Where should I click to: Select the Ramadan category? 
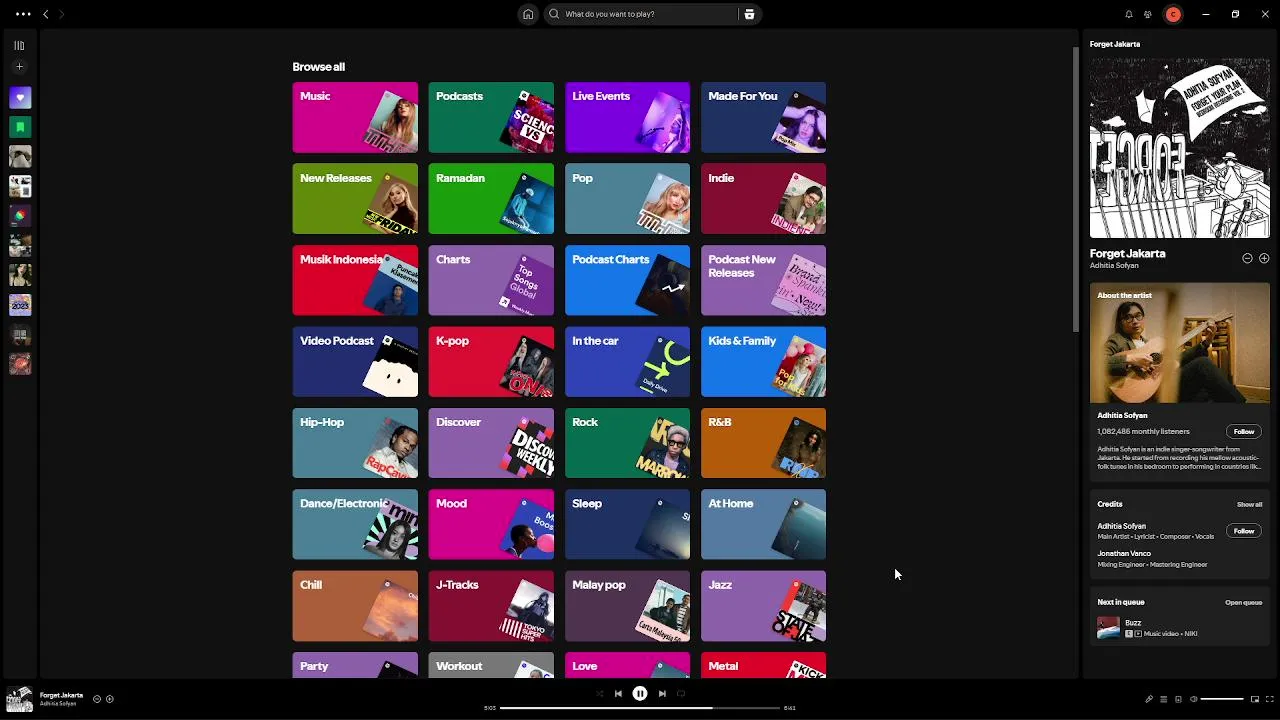pos(491,199)
